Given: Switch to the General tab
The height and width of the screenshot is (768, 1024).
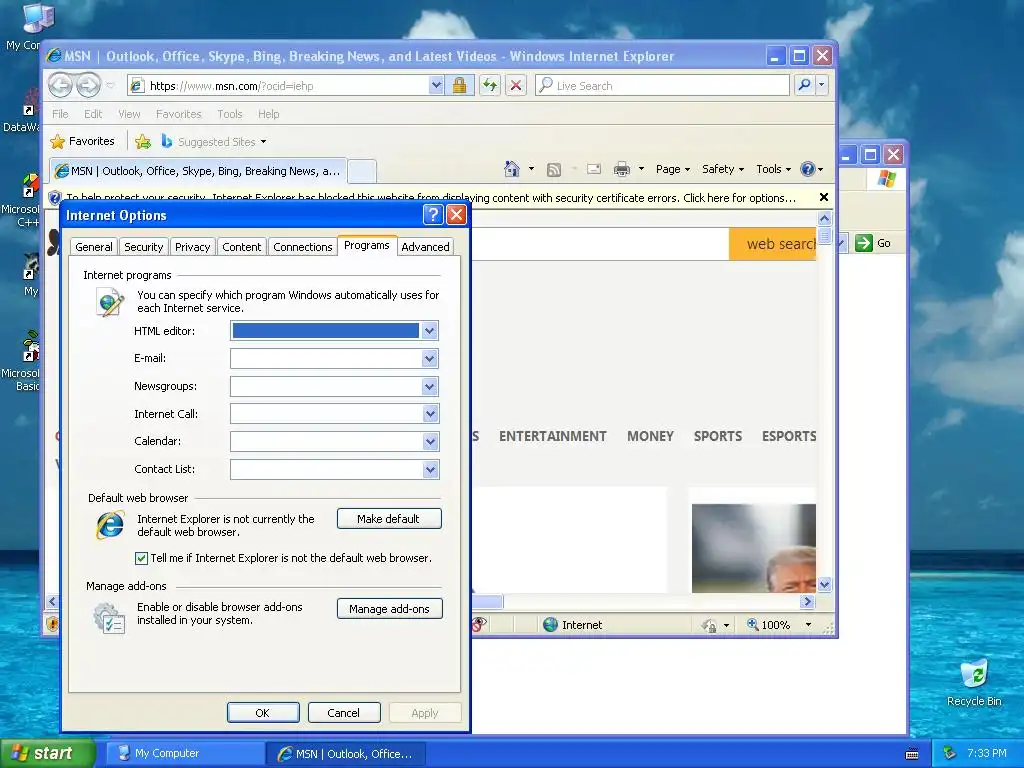Looking at the screenshot, I should coord(93,247).
